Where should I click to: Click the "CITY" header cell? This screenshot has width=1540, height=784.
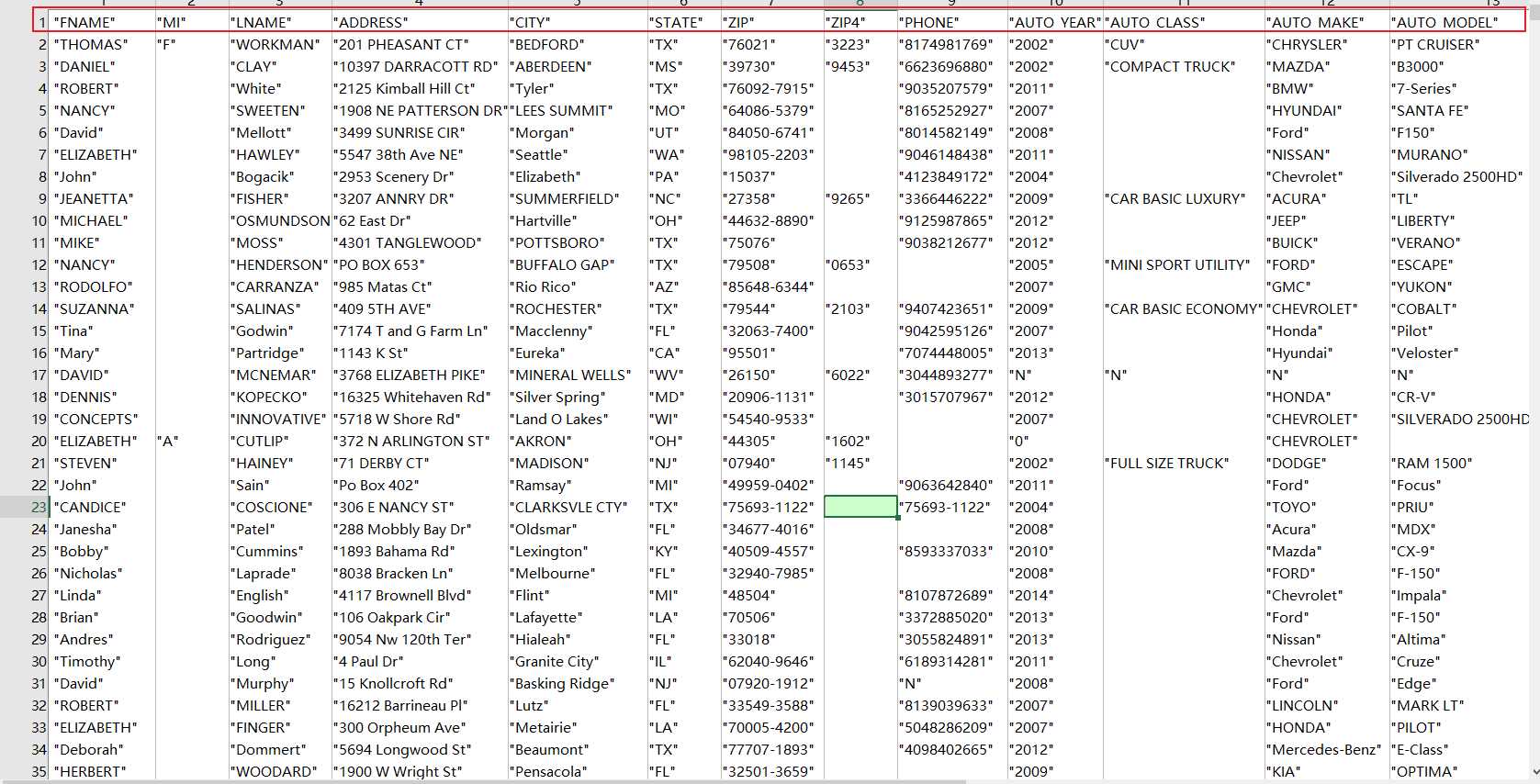coord(578,22)
